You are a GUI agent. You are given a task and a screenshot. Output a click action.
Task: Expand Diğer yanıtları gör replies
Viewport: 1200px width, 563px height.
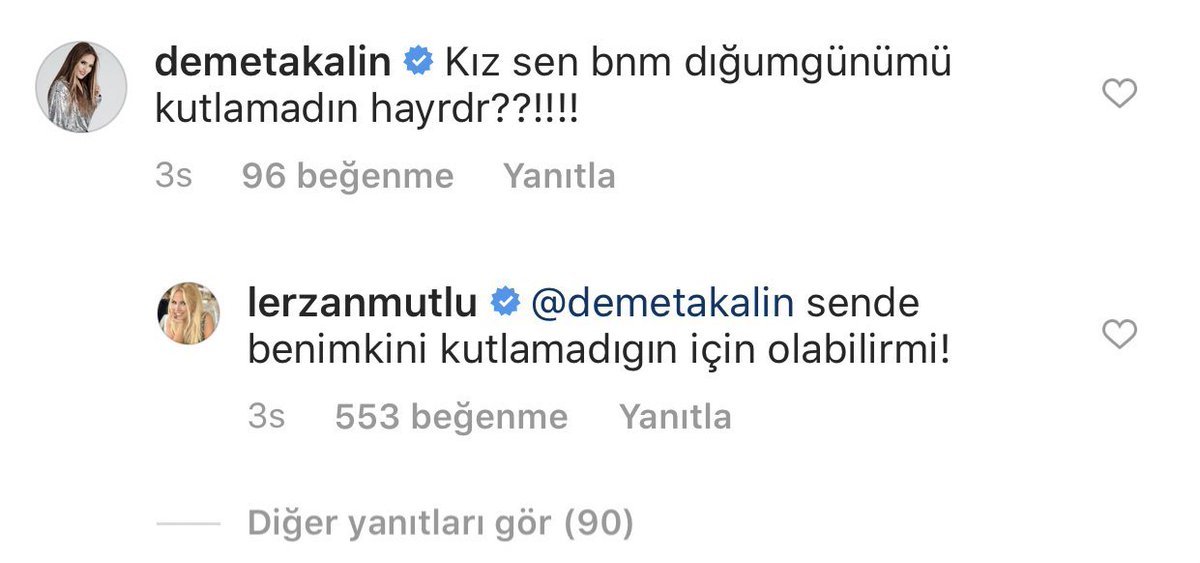440,522
